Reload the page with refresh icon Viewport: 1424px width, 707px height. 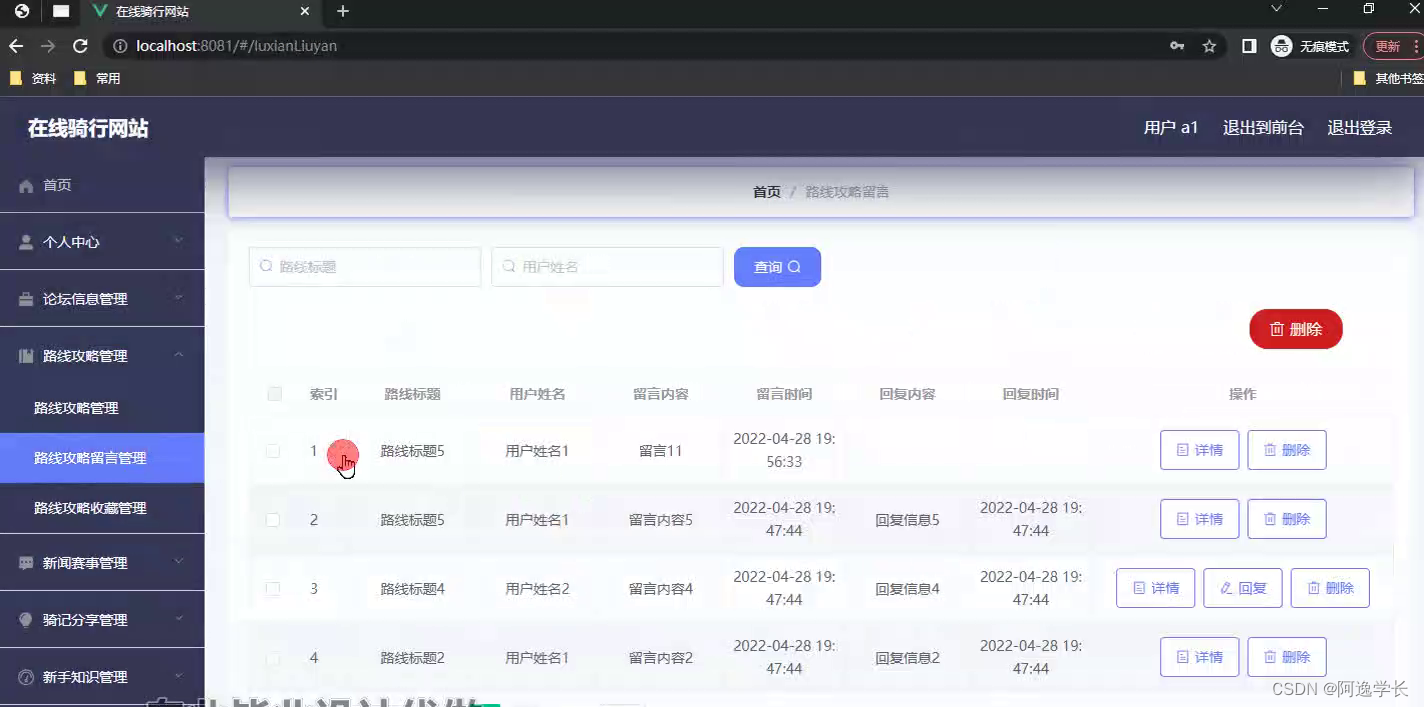81,46
